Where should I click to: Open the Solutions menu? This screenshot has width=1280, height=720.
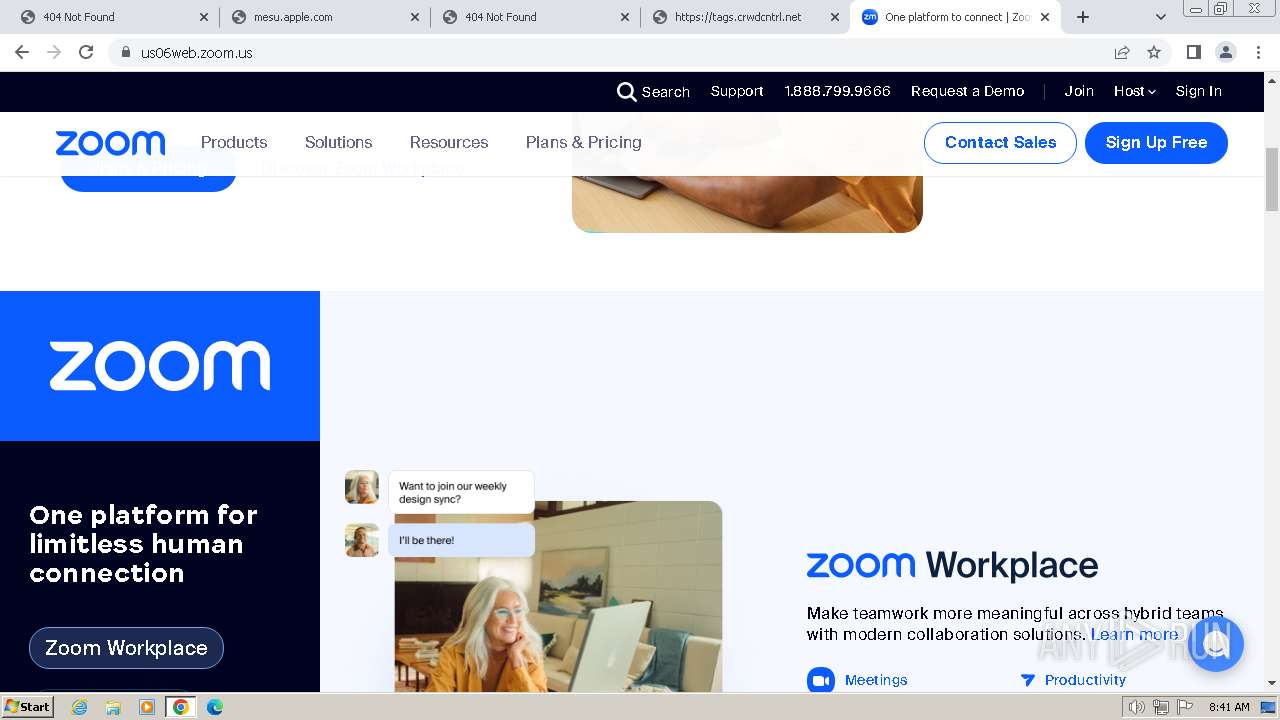point(338,142)
